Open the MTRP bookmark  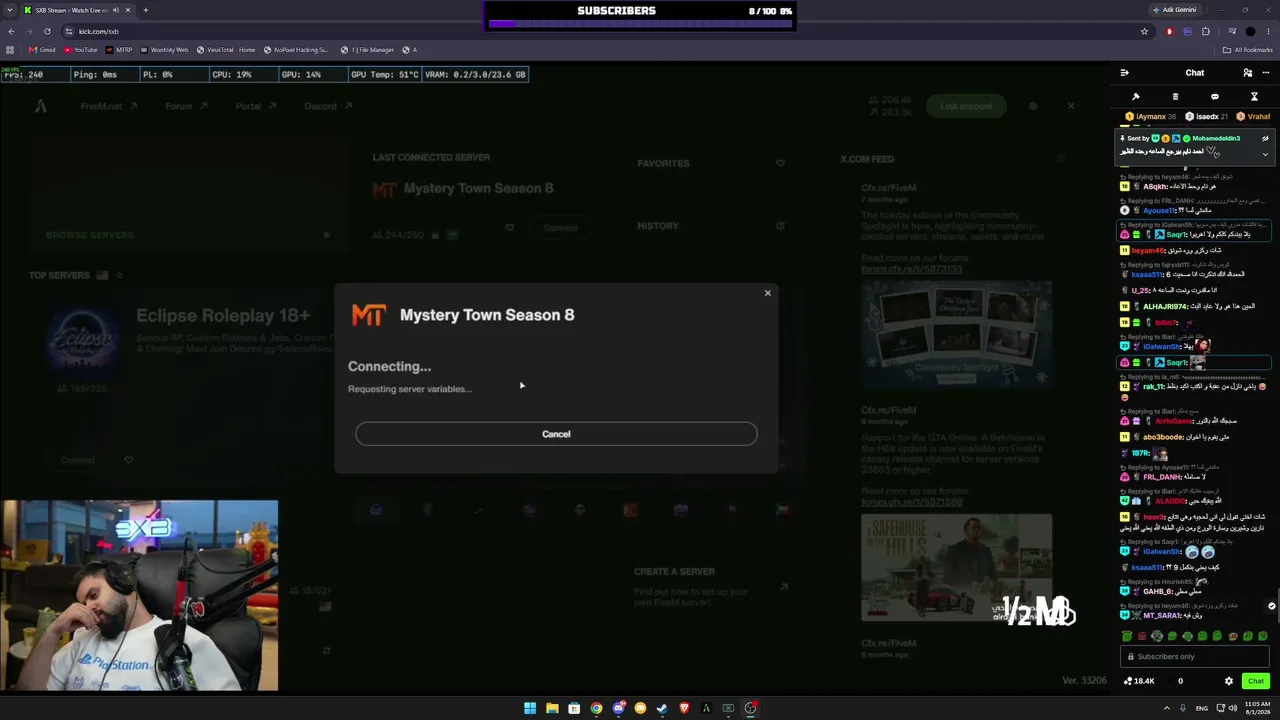pos(118,50)
